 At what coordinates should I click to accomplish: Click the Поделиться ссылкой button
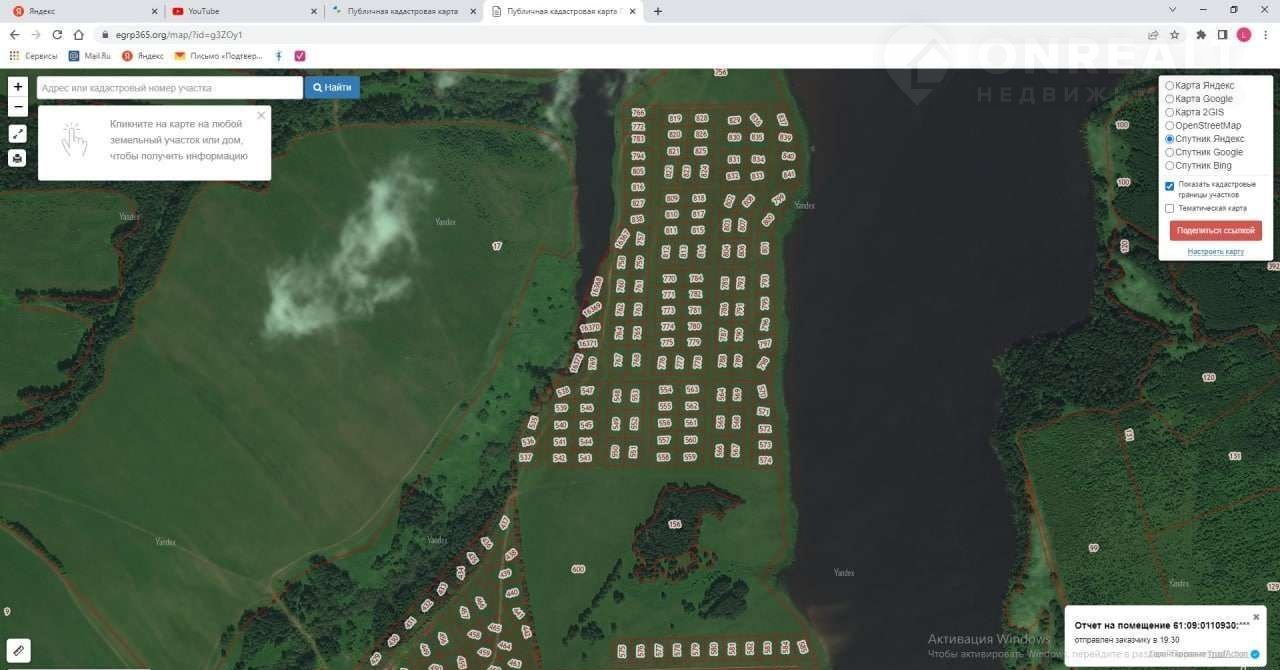[1215, 230]
